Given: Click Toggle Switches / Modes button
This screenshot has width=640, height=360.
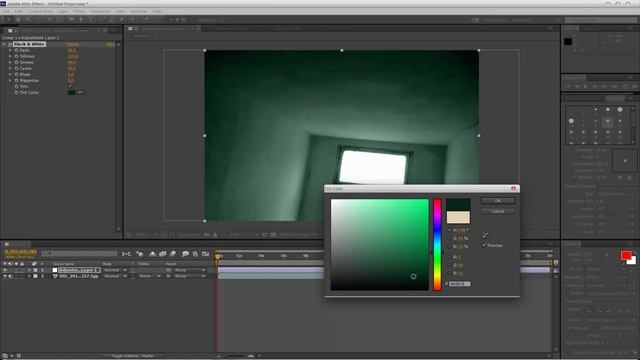Looking at the screenshot, I should (133, 356).
